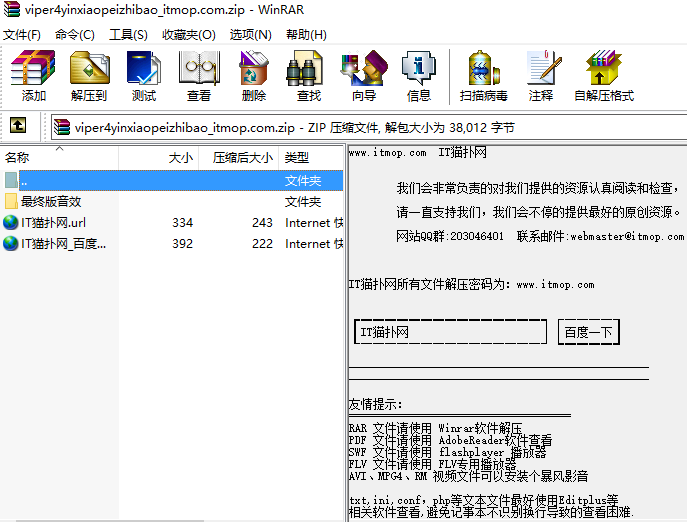Click packed size 222 cell
The width and height of the screenshot is (687, 522).
tap(262, 243)
